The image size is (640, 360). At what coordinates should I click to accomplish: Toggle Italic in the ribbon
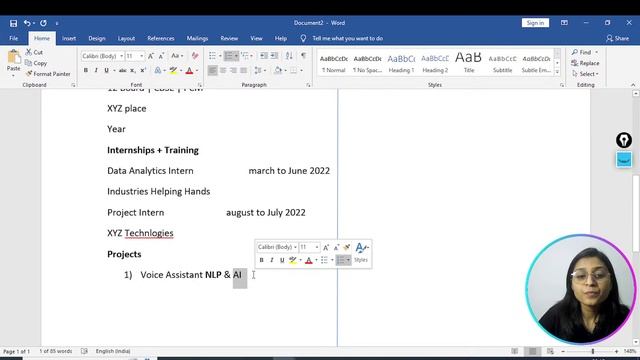(96, 71)
